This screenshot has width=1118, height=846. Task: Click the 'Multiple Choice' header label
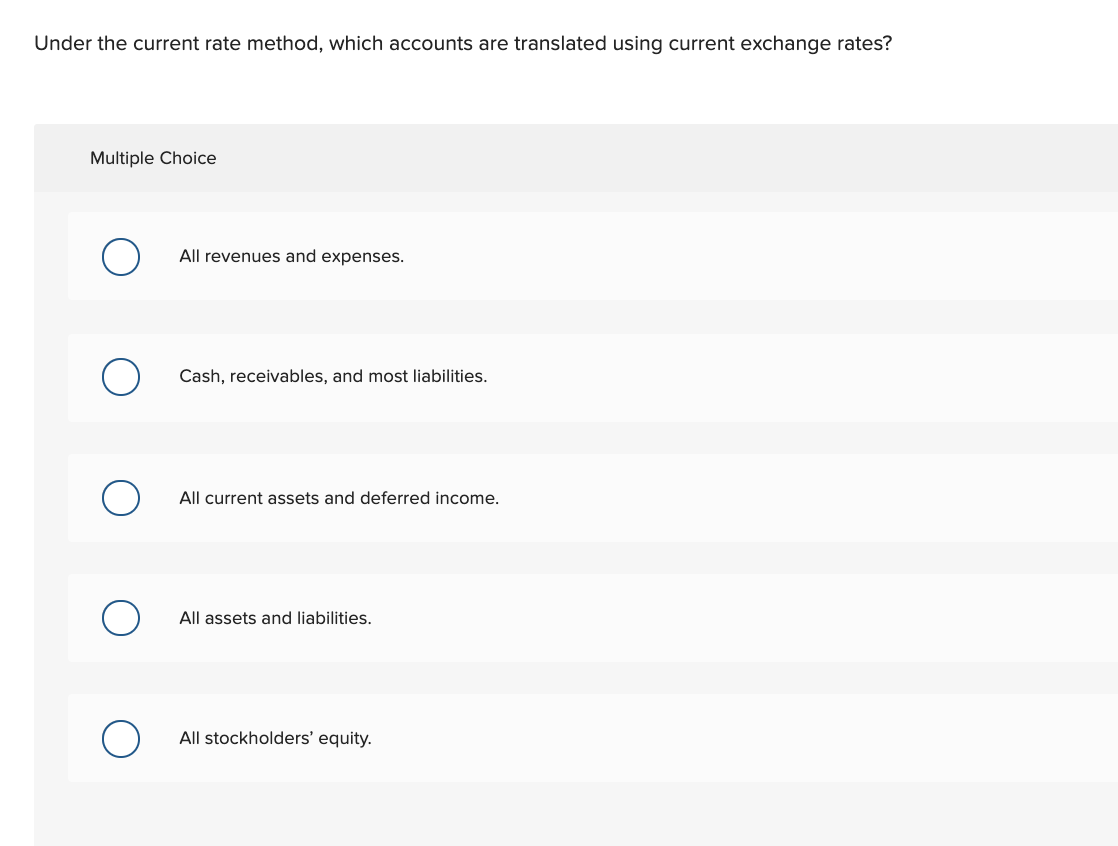(154, 158)
